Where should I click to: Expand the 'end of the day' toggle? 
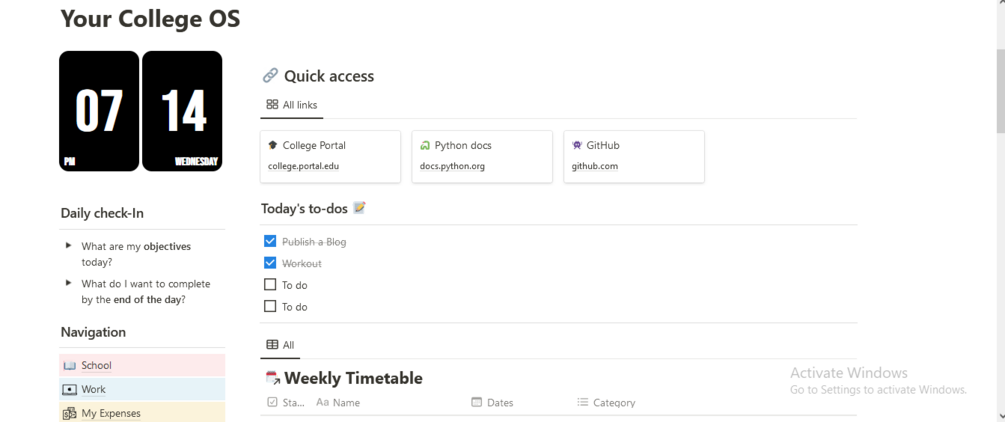pos(68,283)
